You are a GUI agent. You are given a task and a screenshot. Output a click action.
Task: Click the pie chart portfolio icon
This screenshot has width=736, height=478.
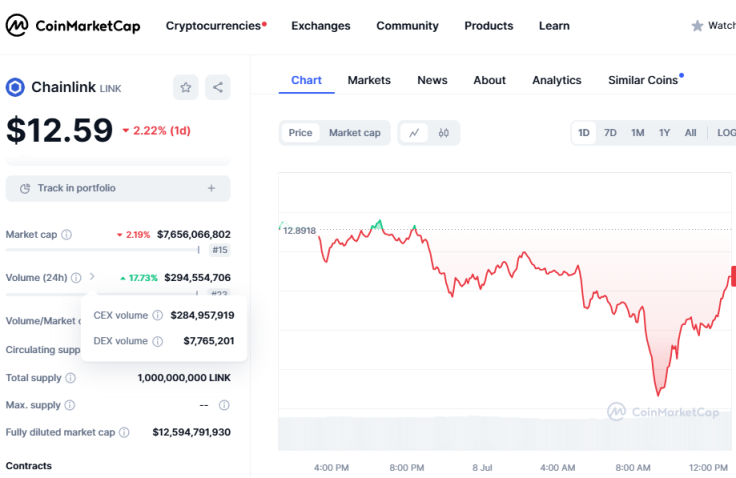[x=25, y=188]
